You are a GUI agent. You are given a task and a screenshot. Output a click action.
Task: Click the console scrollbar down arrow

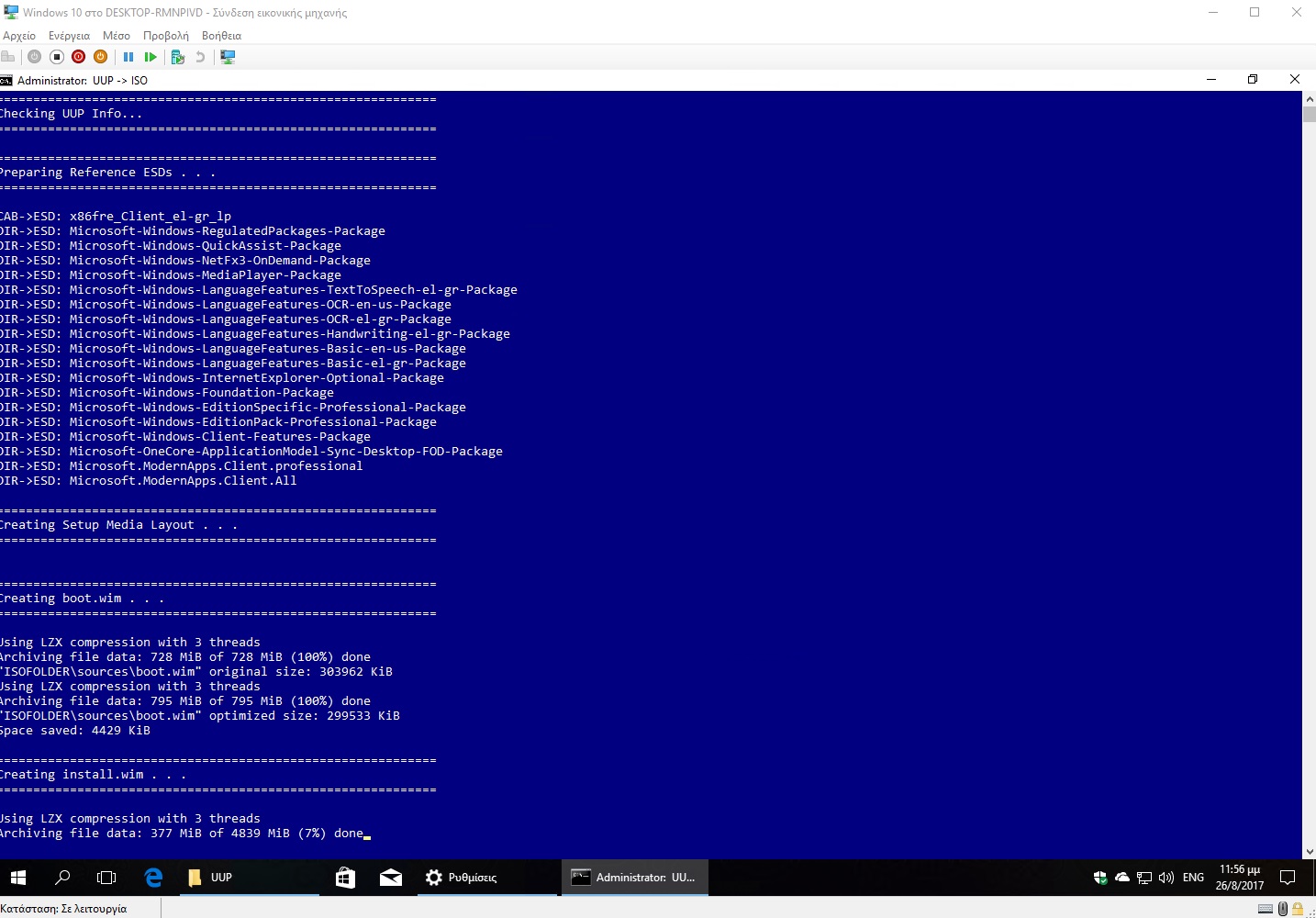click(1310, 852)
